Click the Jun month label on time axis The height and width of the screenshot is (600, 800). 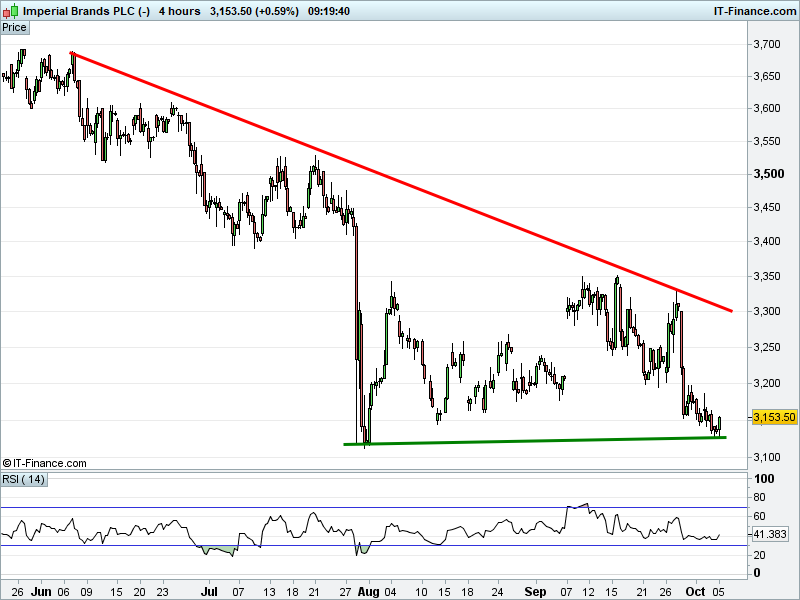click(x=41, y=592)
